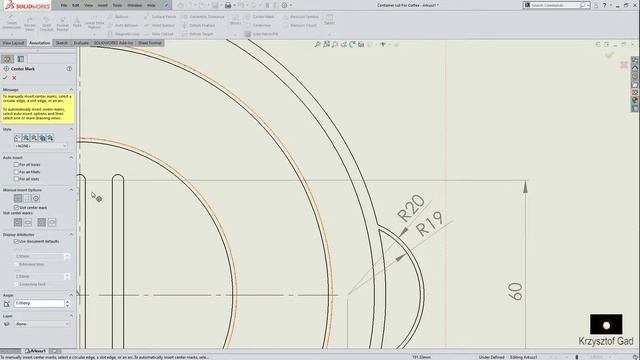
Task: Select the Weld Symbol tool
Action: 159,25
